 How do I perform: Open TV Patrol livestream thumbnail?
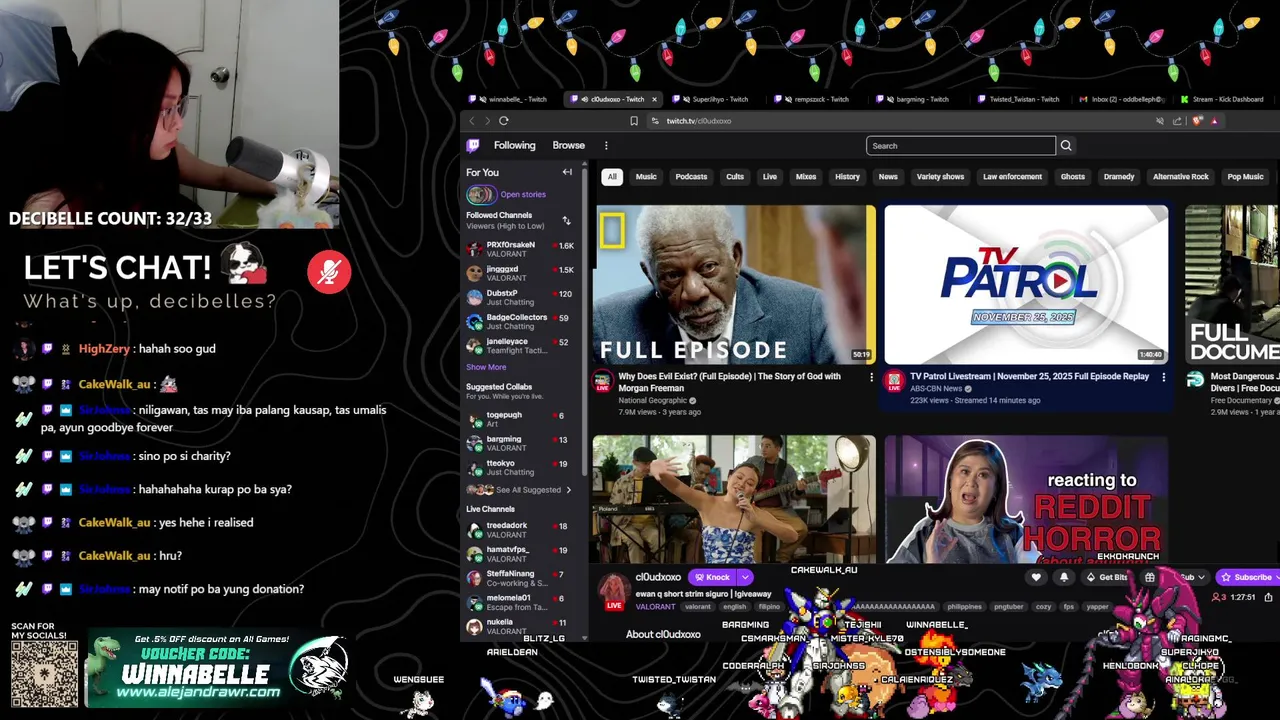(x=1026, y=285)
